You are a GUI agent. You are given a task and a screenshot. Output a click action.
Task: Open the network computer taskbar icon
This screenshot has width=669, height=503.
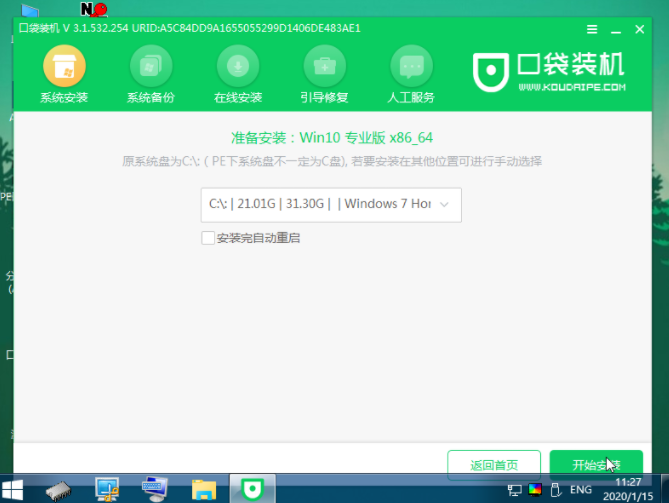tap(108, 489)
